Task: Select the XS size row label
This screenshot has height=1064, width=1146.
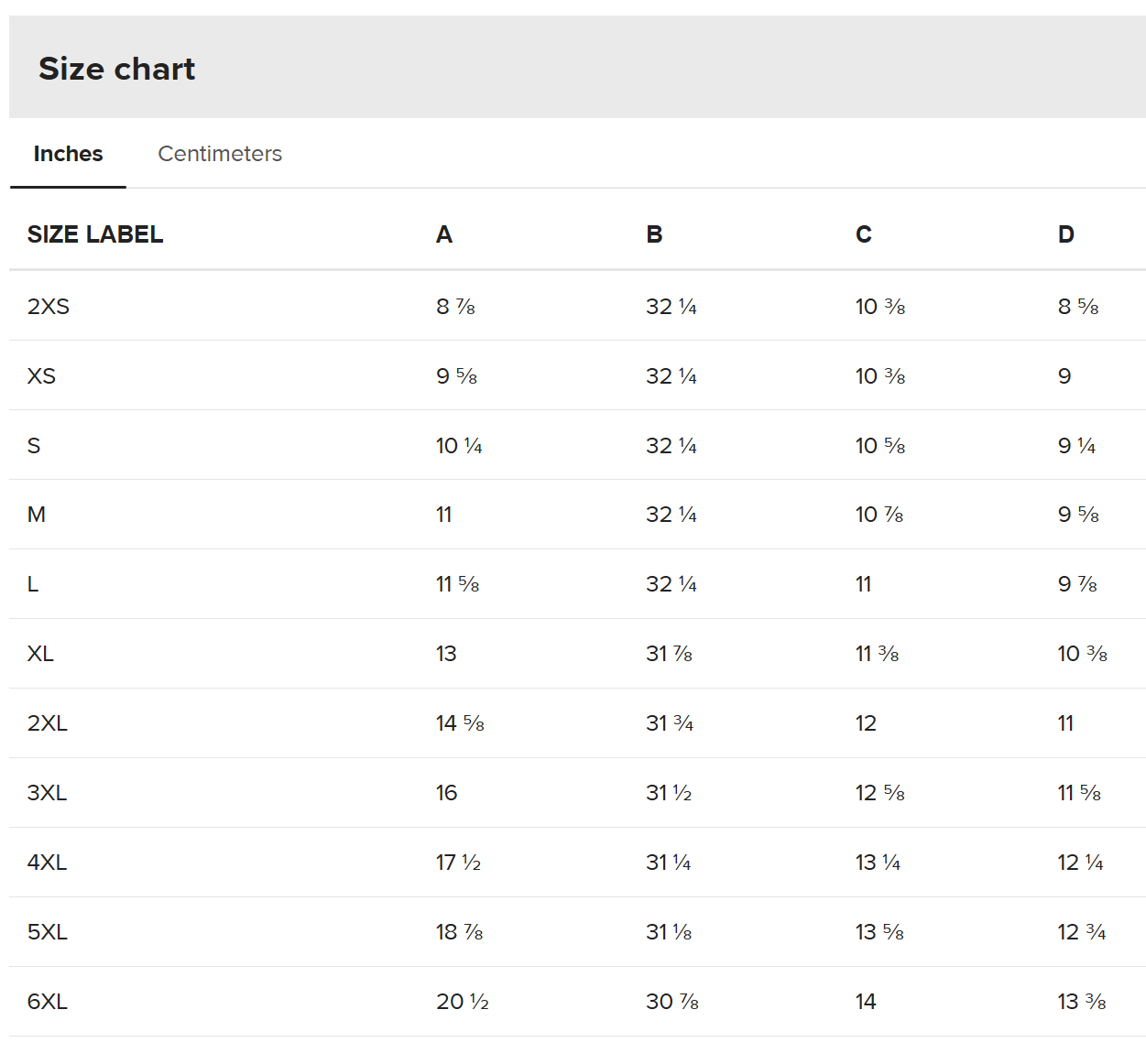Action: [x=42, y=376]
